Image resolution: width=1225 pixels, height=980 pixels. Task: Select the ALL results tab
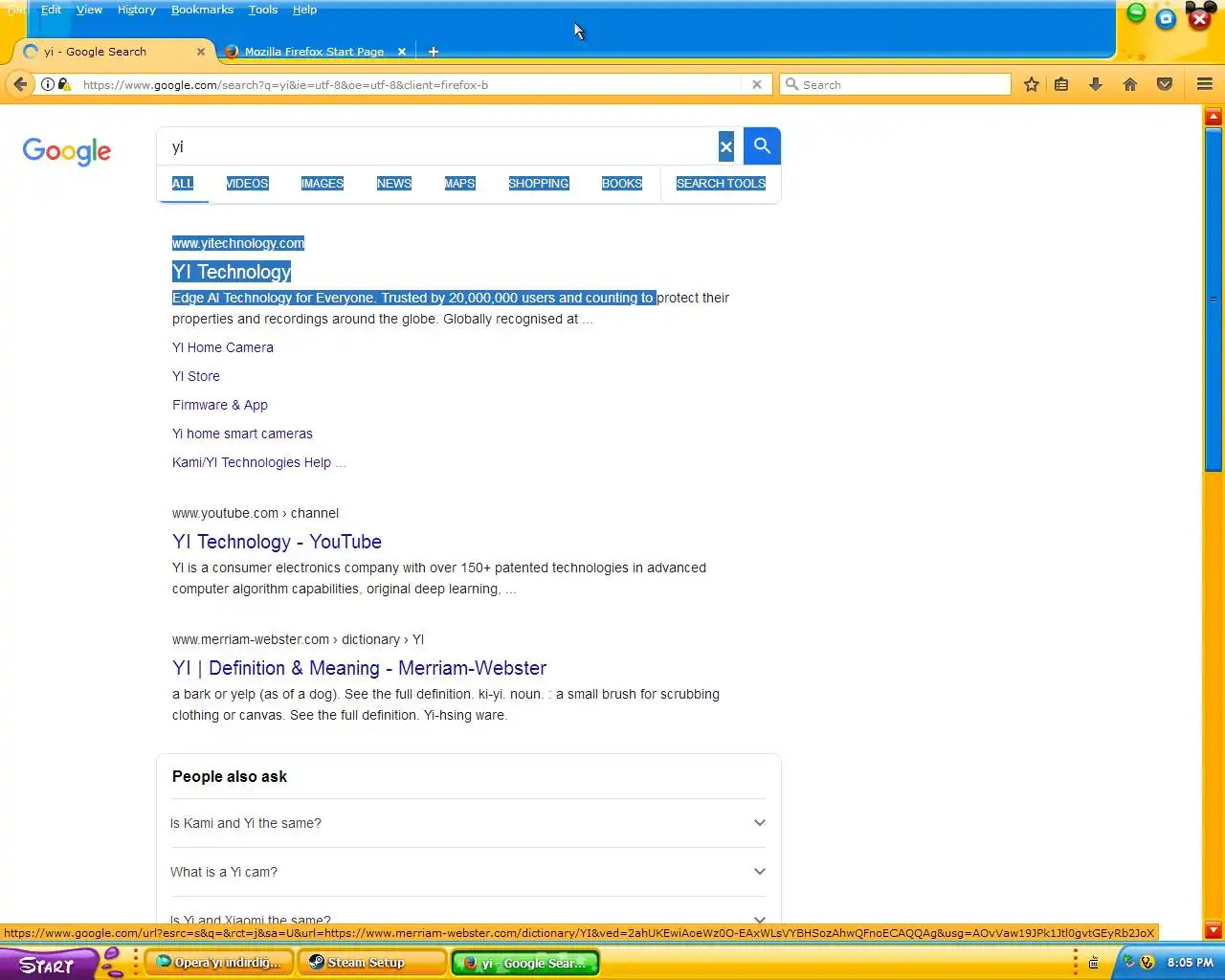tap(183, 183)
